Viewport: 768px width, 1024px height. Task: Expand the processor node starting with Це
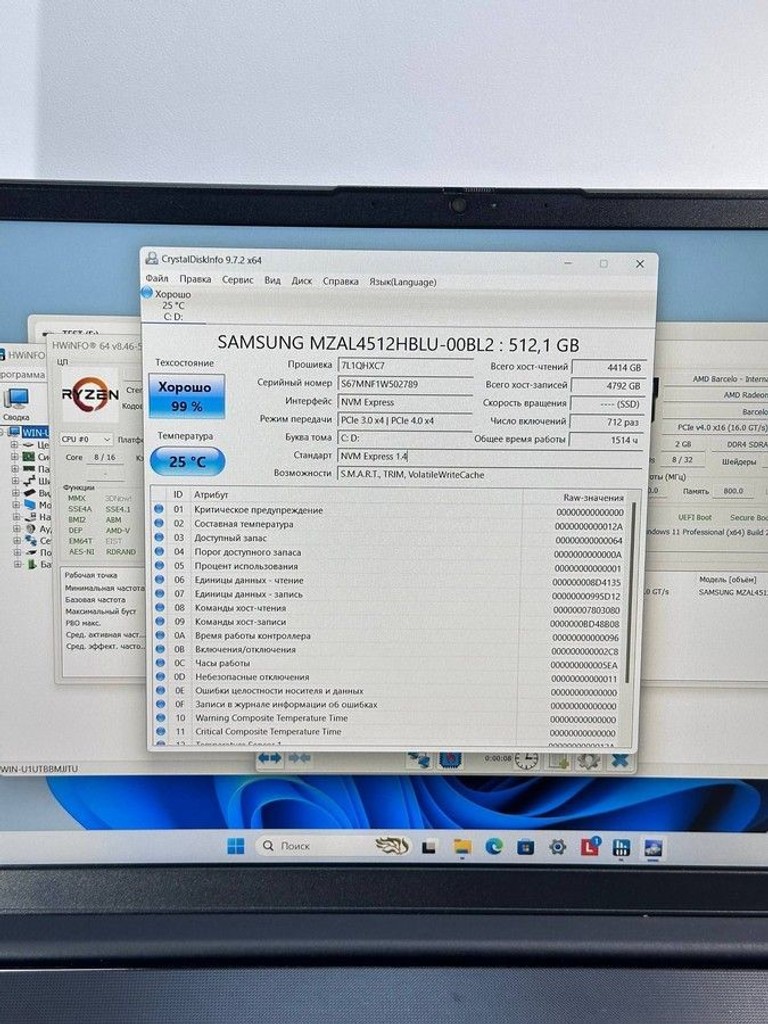point(15,444)
